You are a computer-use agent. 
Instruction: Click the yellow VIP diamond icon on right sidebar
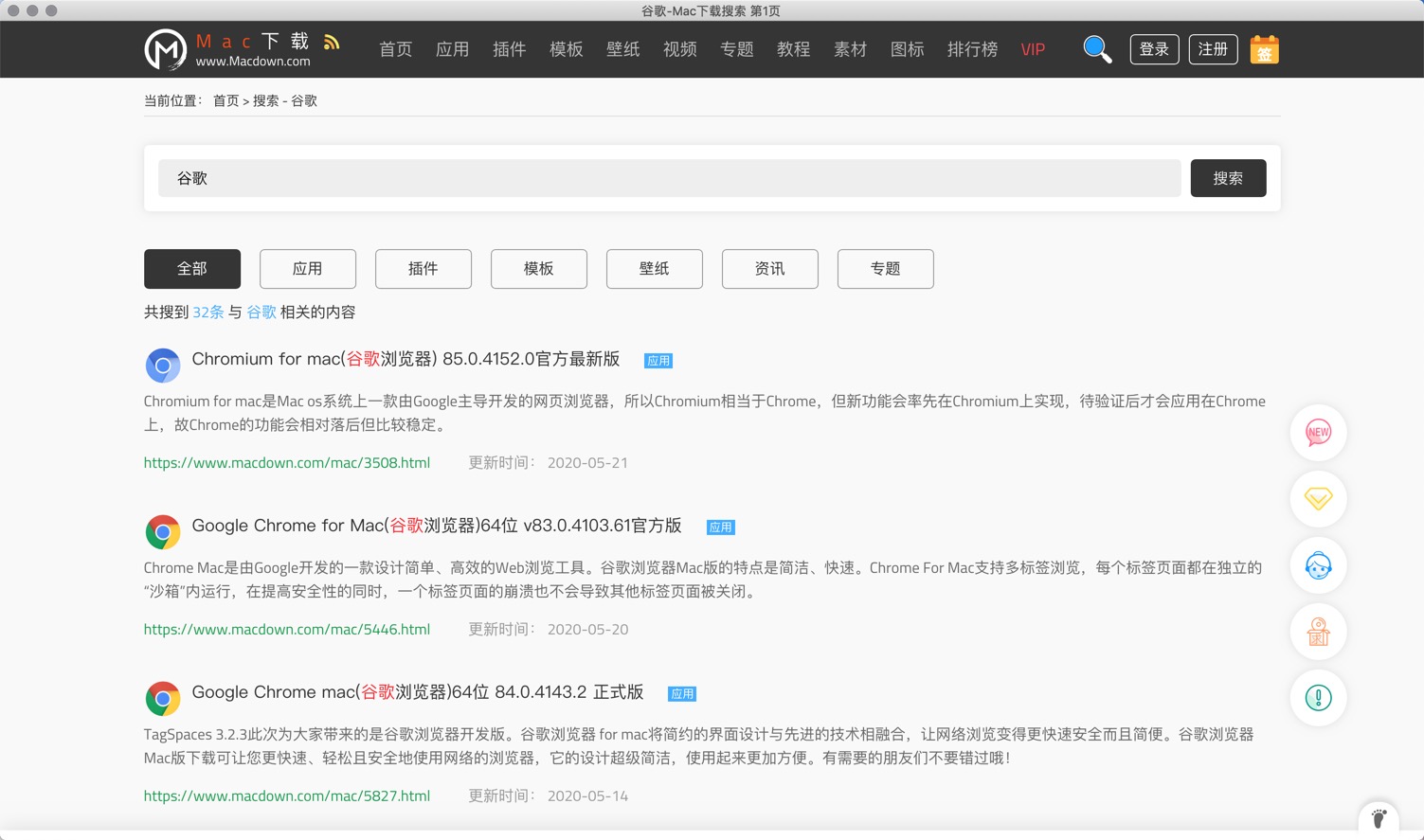pyautogui.click(x=1317, y=499)
